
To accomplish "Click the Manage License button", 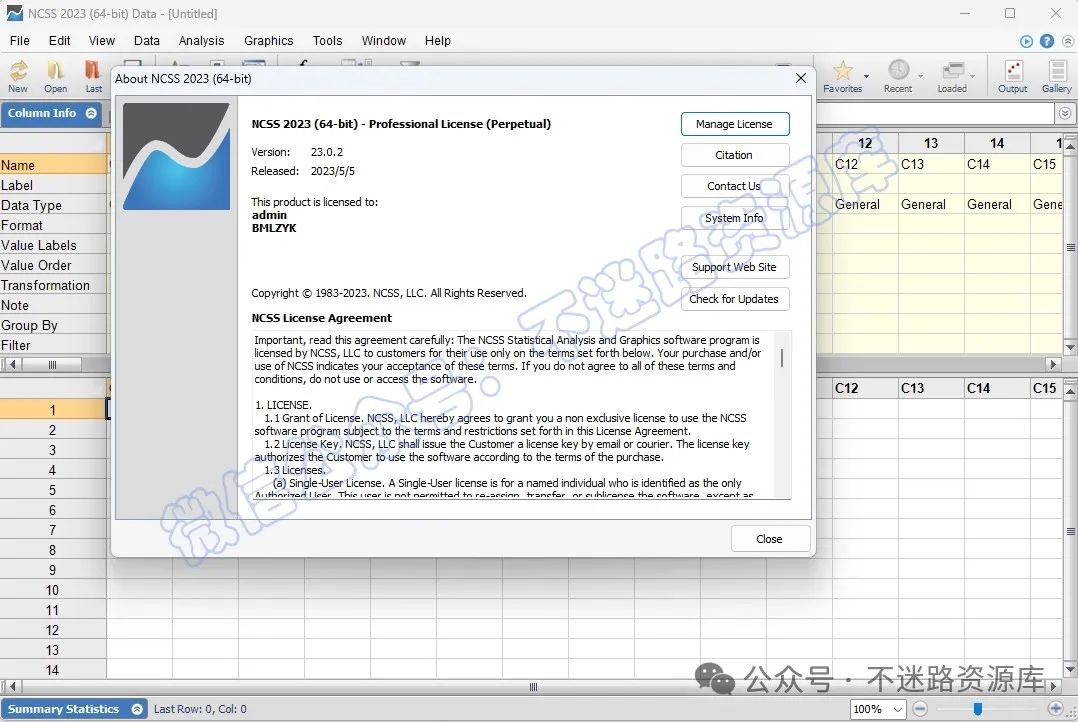I will [734, 124].
